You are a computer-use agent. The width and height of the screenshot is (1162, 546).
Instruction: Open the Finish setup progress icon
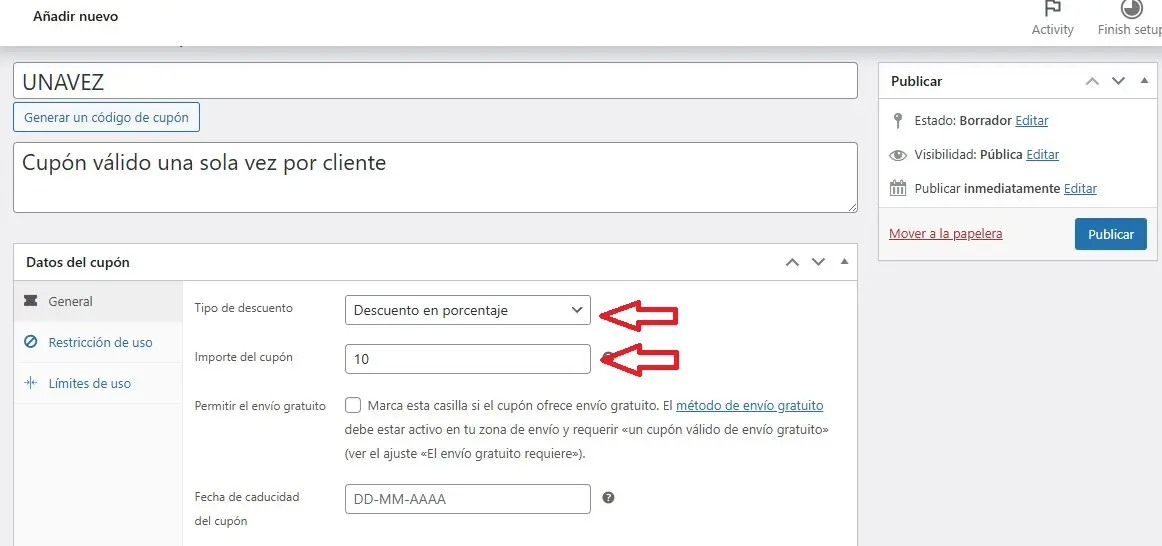point(1131,10)
